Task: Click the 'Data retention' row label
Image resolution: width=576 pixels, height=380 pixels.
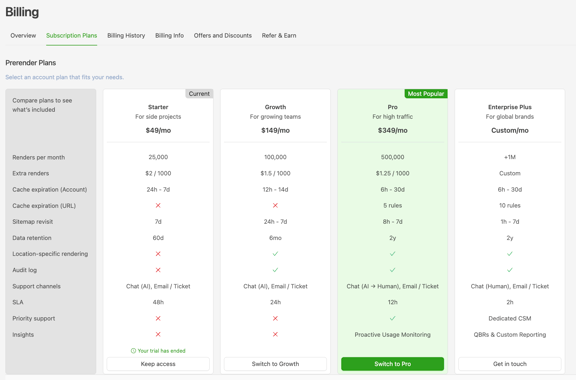Action: coord(32,238)
